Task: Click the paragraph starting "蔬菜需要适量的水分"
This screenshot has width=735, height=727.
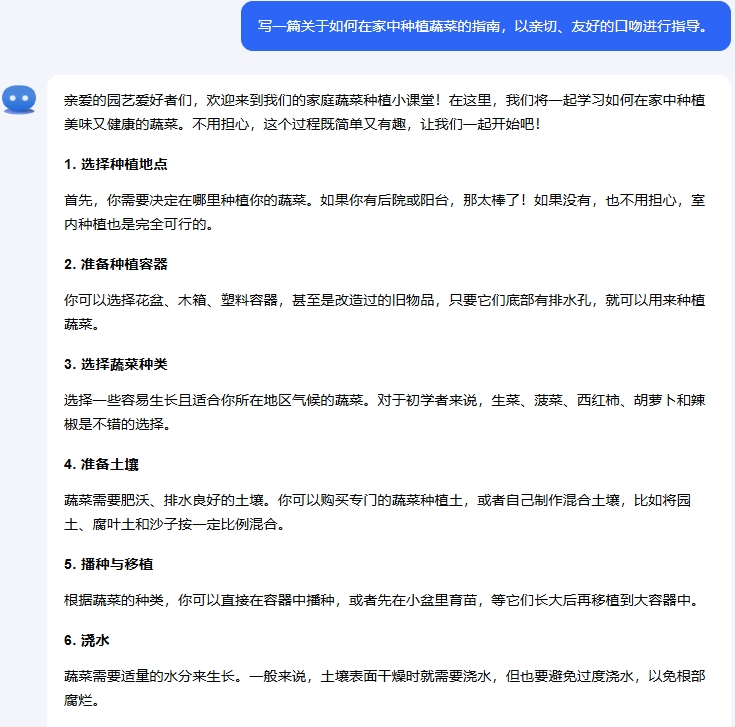Action: [x=384, y=688]
